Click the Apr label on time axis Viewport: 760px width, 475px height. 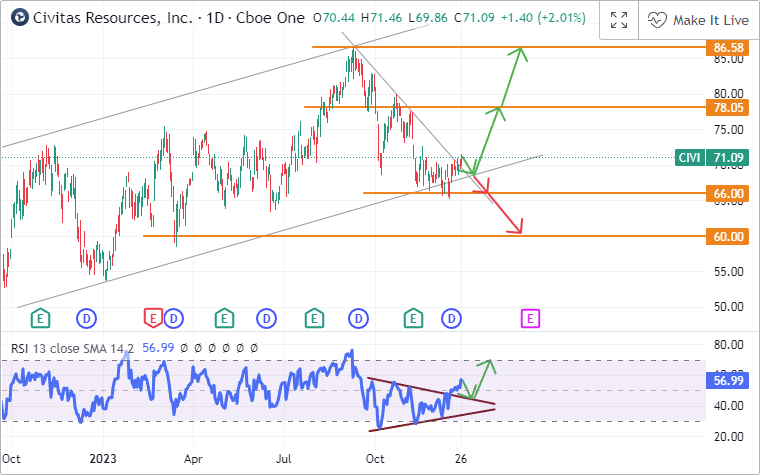click(193, 459)
